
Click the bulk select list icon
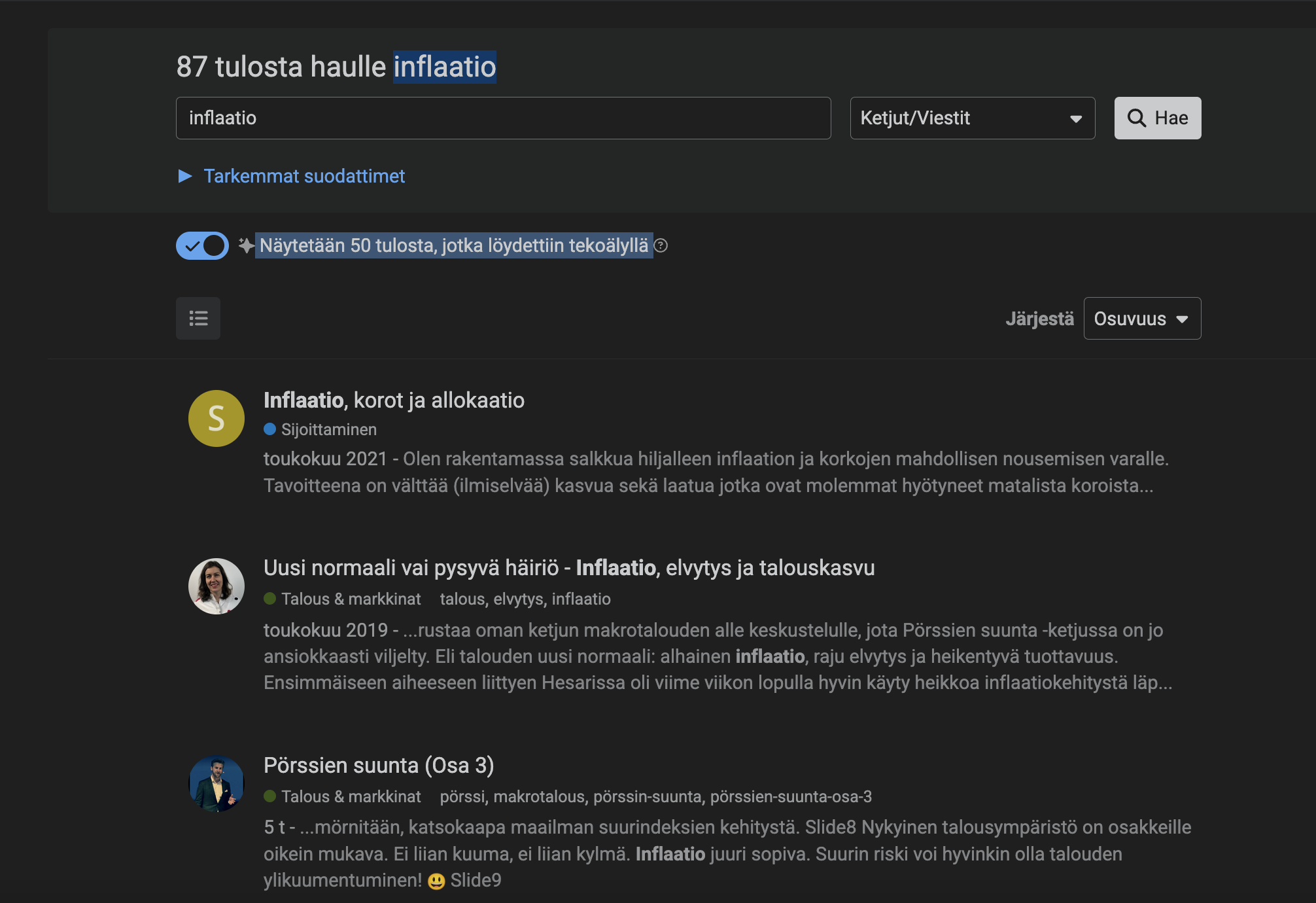click(198, 319)
